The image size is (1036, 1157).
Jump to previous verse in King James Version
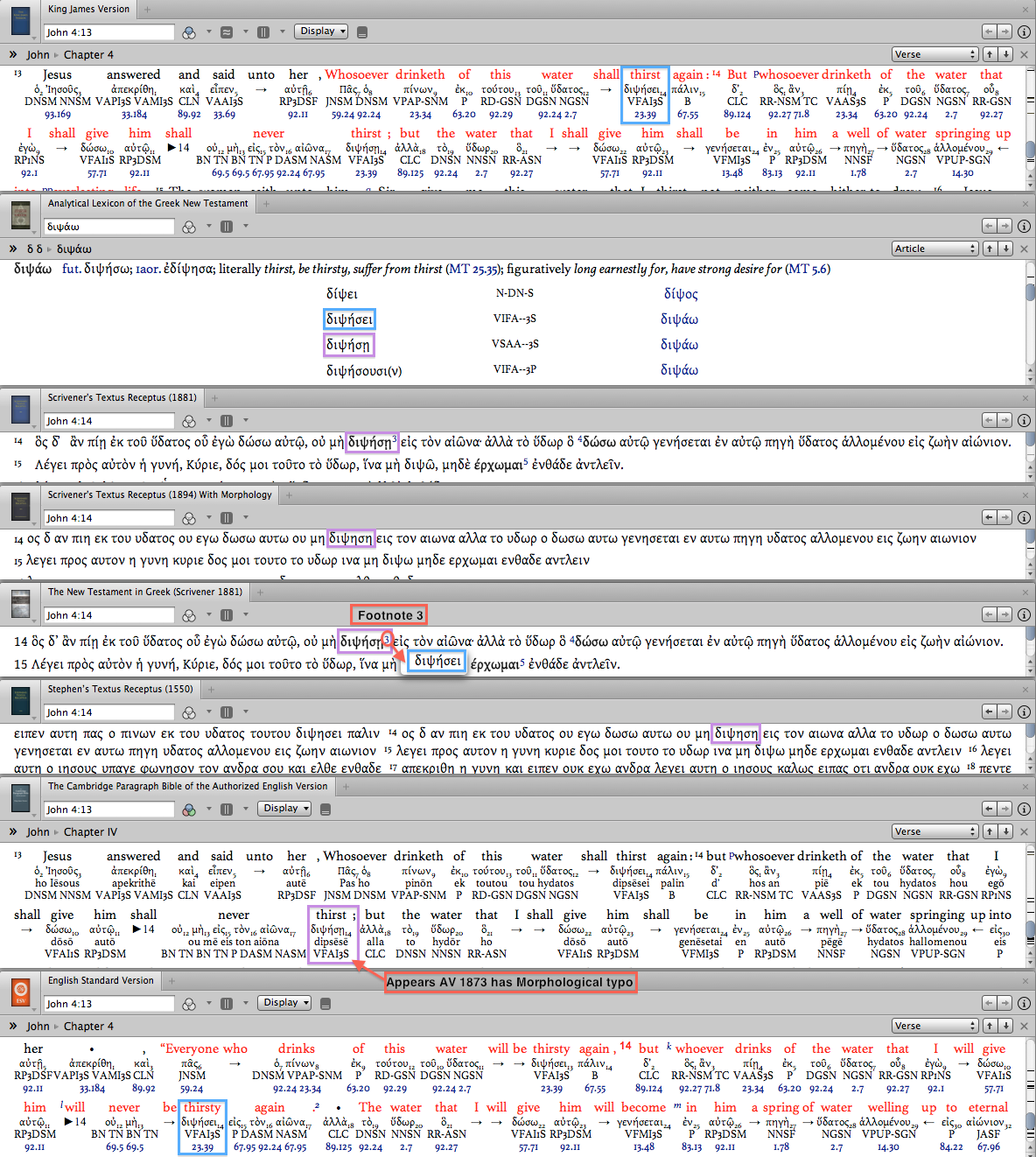[x=990, y=54]
